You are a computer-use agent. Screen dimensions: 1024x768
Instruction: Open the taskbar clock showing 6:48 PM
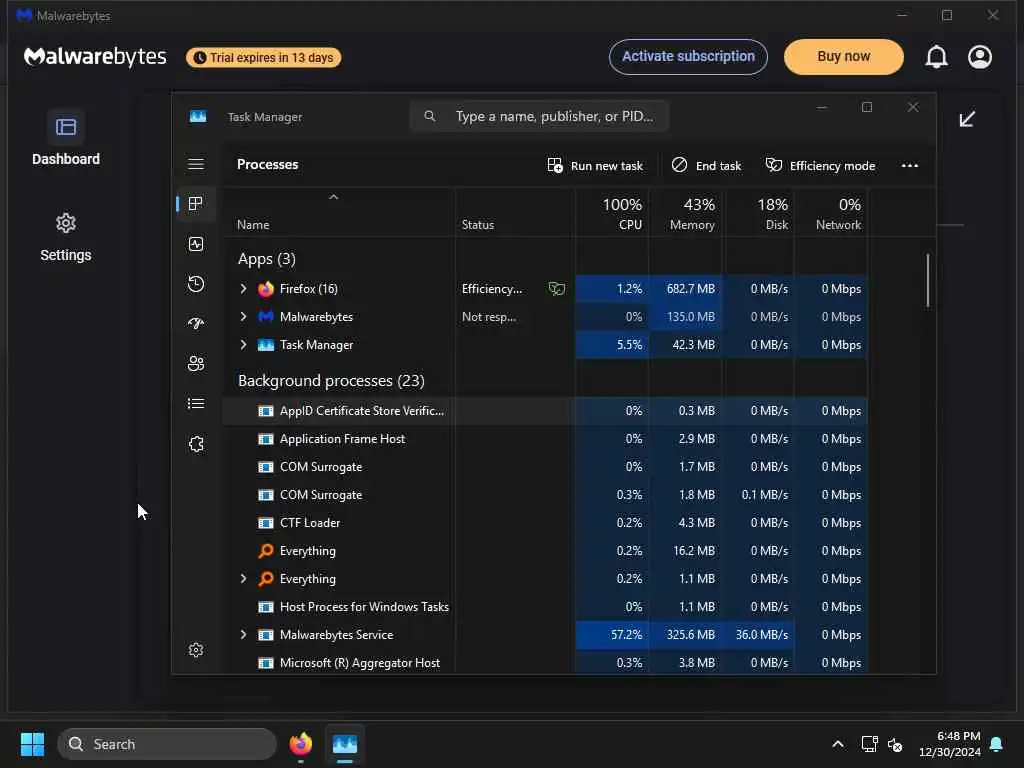click(x=950, y=744)
